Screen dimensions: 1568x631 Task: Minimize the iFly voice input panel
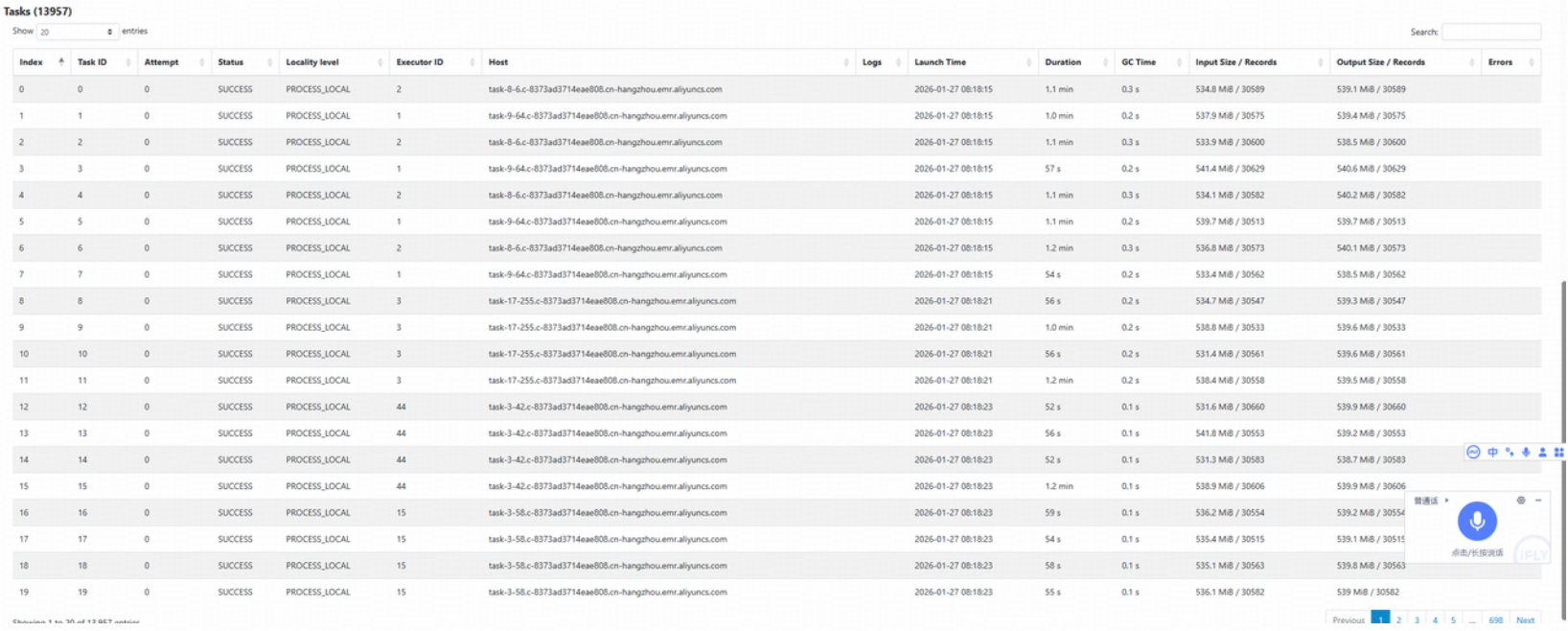coord(1538,501)
